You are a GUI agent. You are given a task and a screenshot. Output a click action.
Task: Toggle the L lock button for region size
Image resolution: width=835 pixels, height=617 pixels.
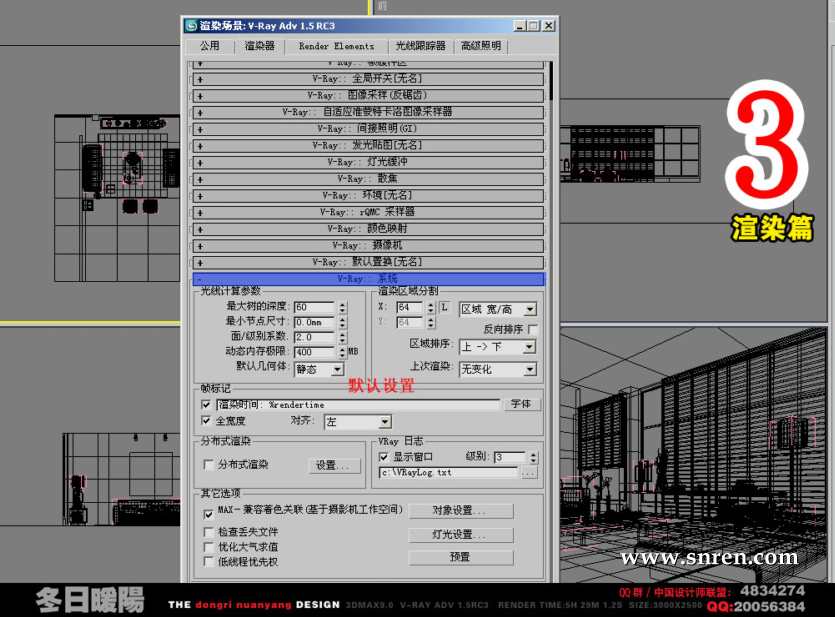click(445, 307)
